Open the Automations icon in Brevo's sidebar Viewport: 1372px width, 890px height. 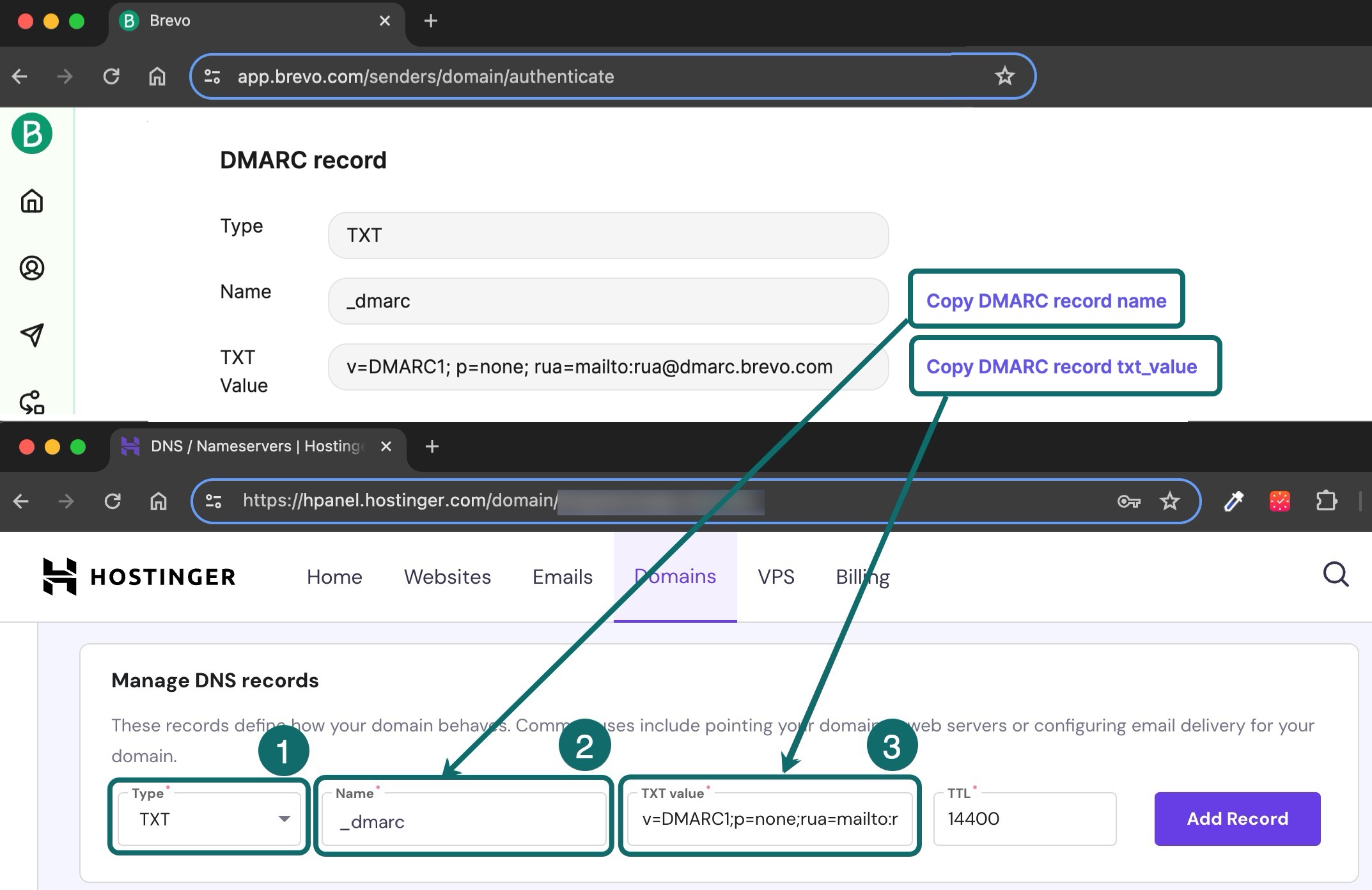pos(32,402)
